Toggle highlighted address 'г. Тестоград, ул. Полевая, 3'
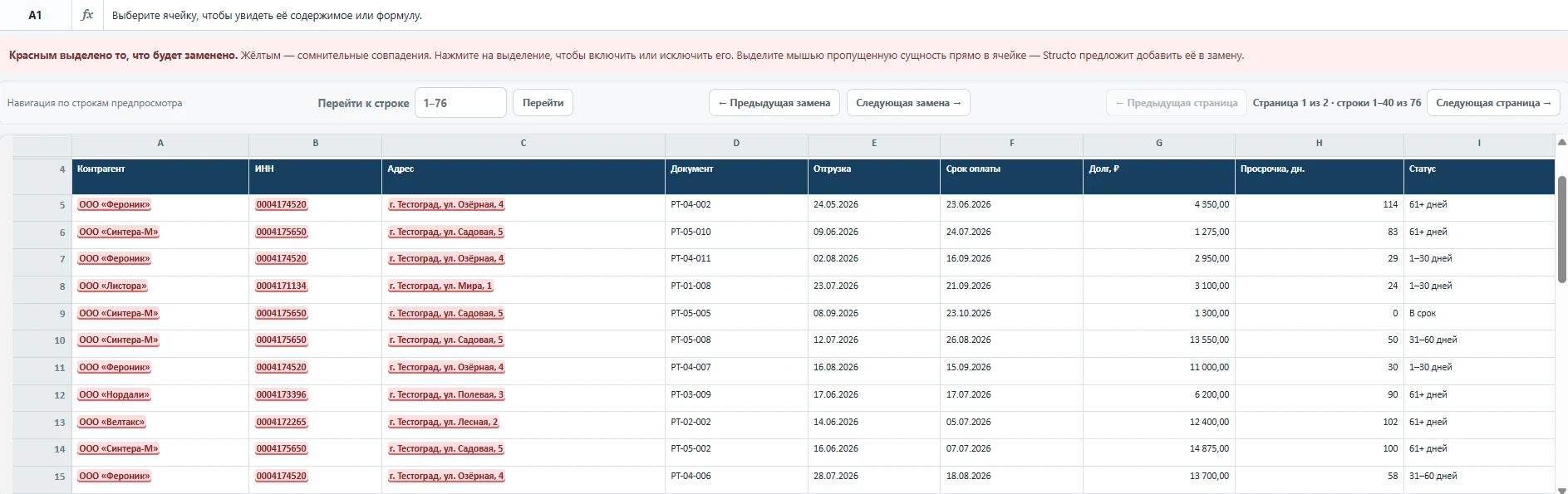Viewport: 1568px width, 494px height. pos(447,395)
